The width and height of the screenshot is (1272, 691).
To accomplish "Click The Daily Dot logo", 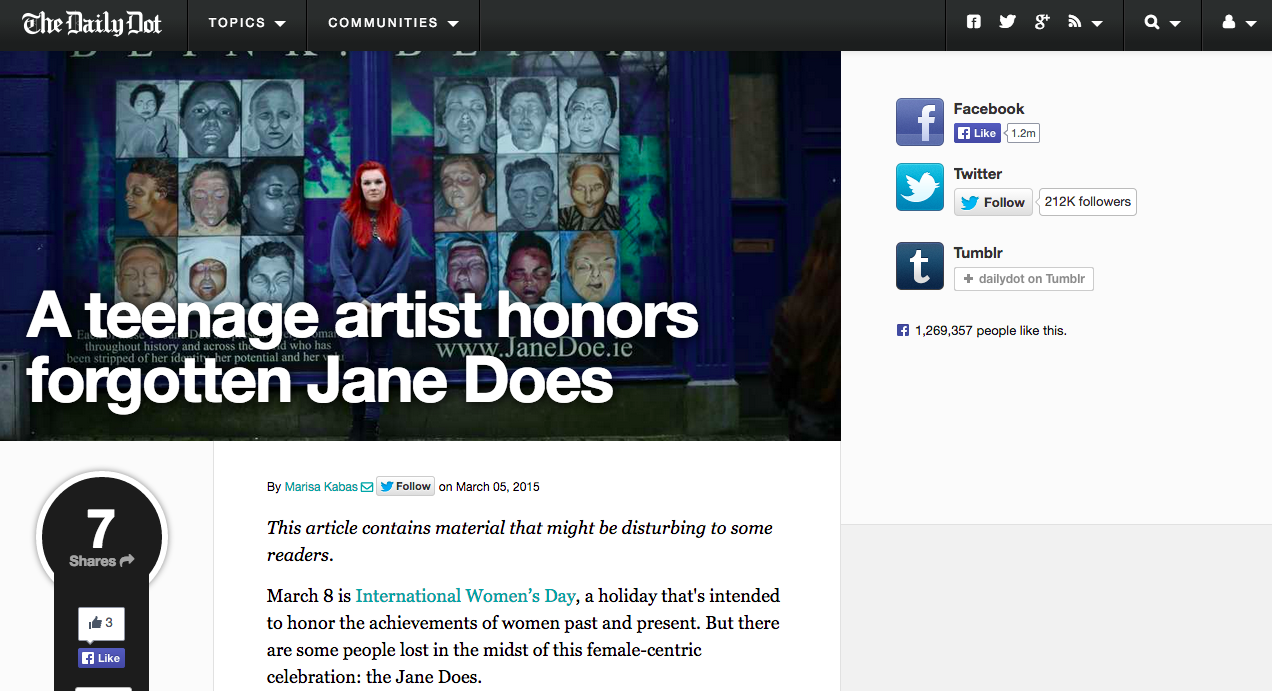I will [x=91, y=23].
